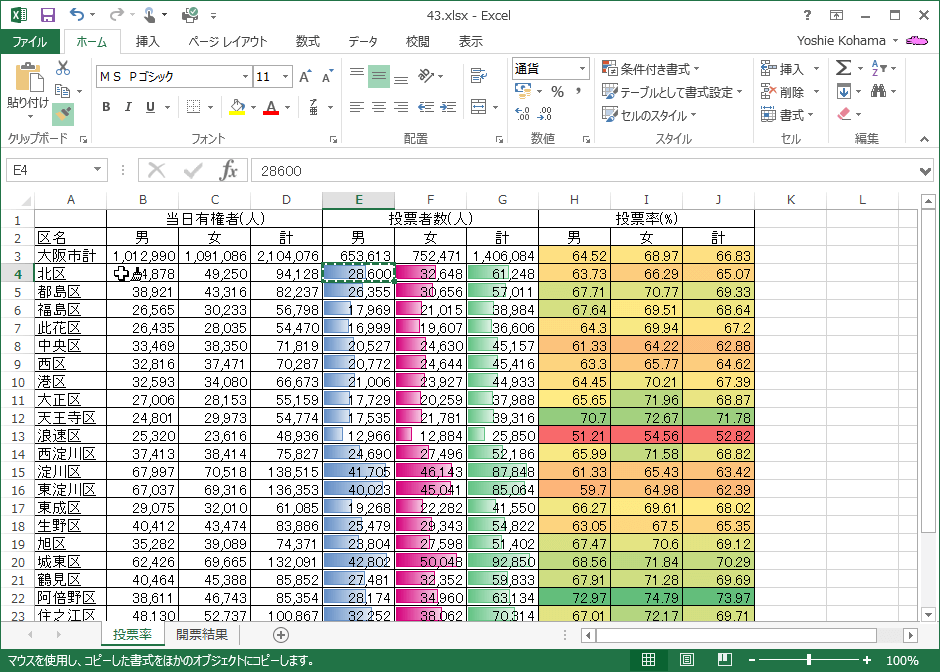Click the formula bar showing 28600
This screenshot has height=672, width=940.
585,171
